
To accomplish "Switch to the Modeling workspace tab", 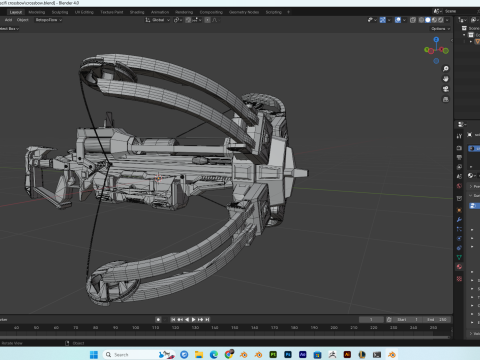I will pos(37,12).
